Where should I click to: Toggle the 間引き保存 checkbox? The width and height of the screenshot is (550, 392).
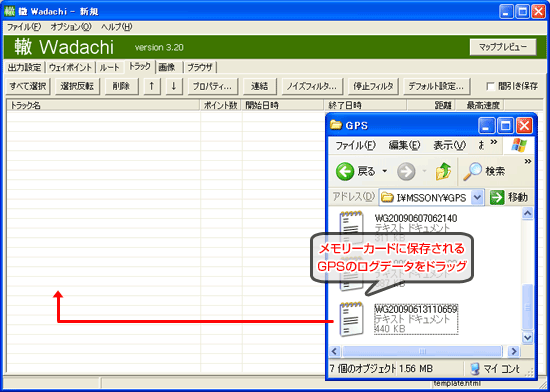pyautogui.click(x=491, y=86)
